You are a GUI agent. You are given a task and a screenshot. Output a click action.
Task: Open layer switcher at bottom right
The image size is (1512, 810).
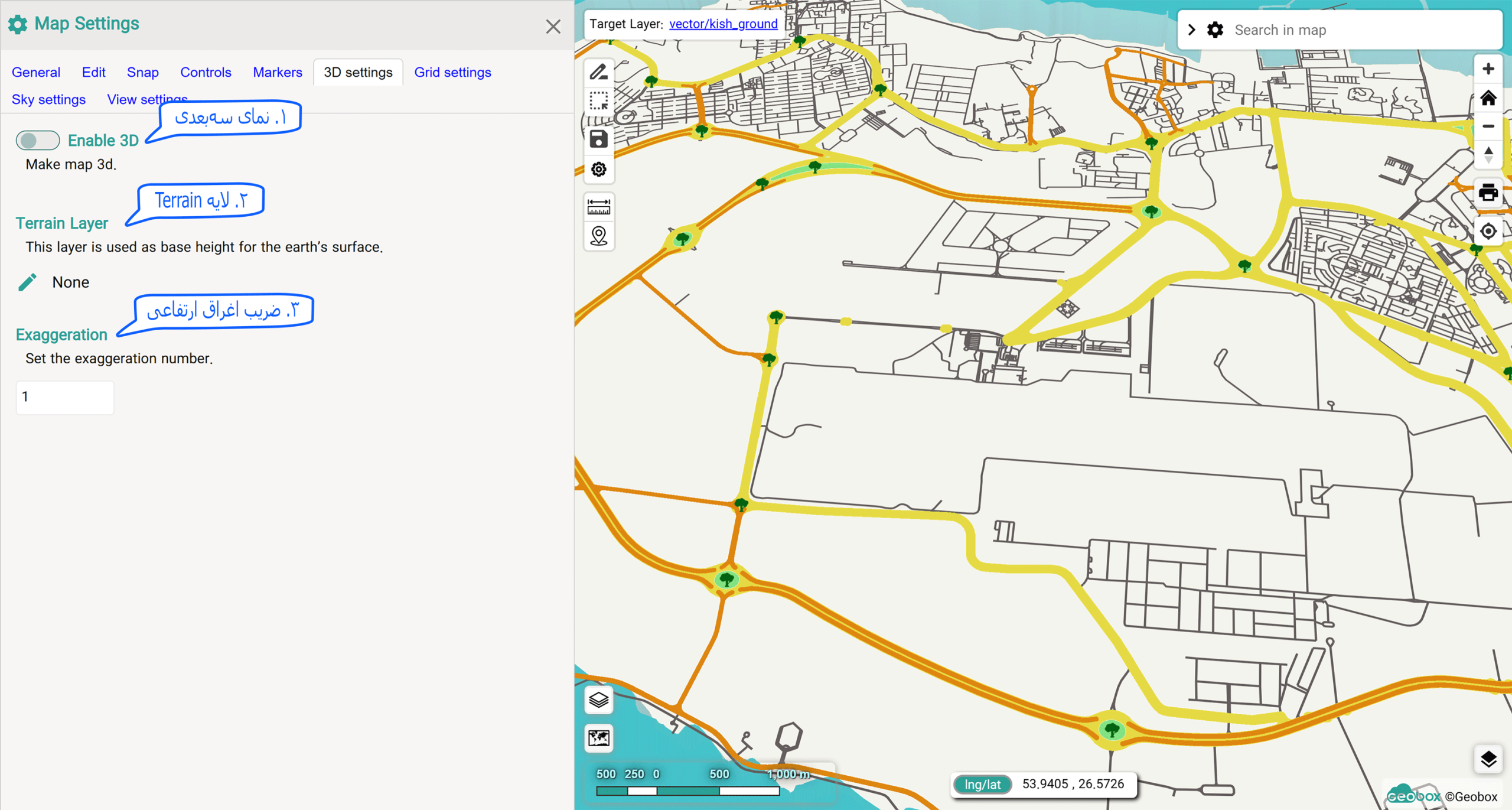click(1488, 759)
